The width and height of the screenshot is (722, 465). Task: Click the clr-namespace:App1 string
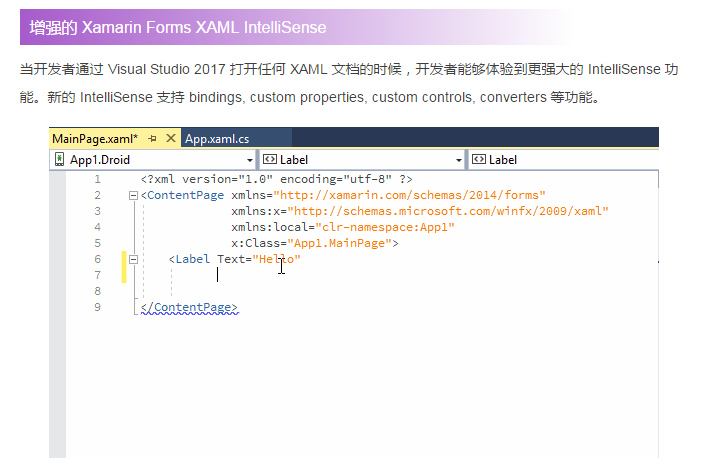click(x=385, y=227)
